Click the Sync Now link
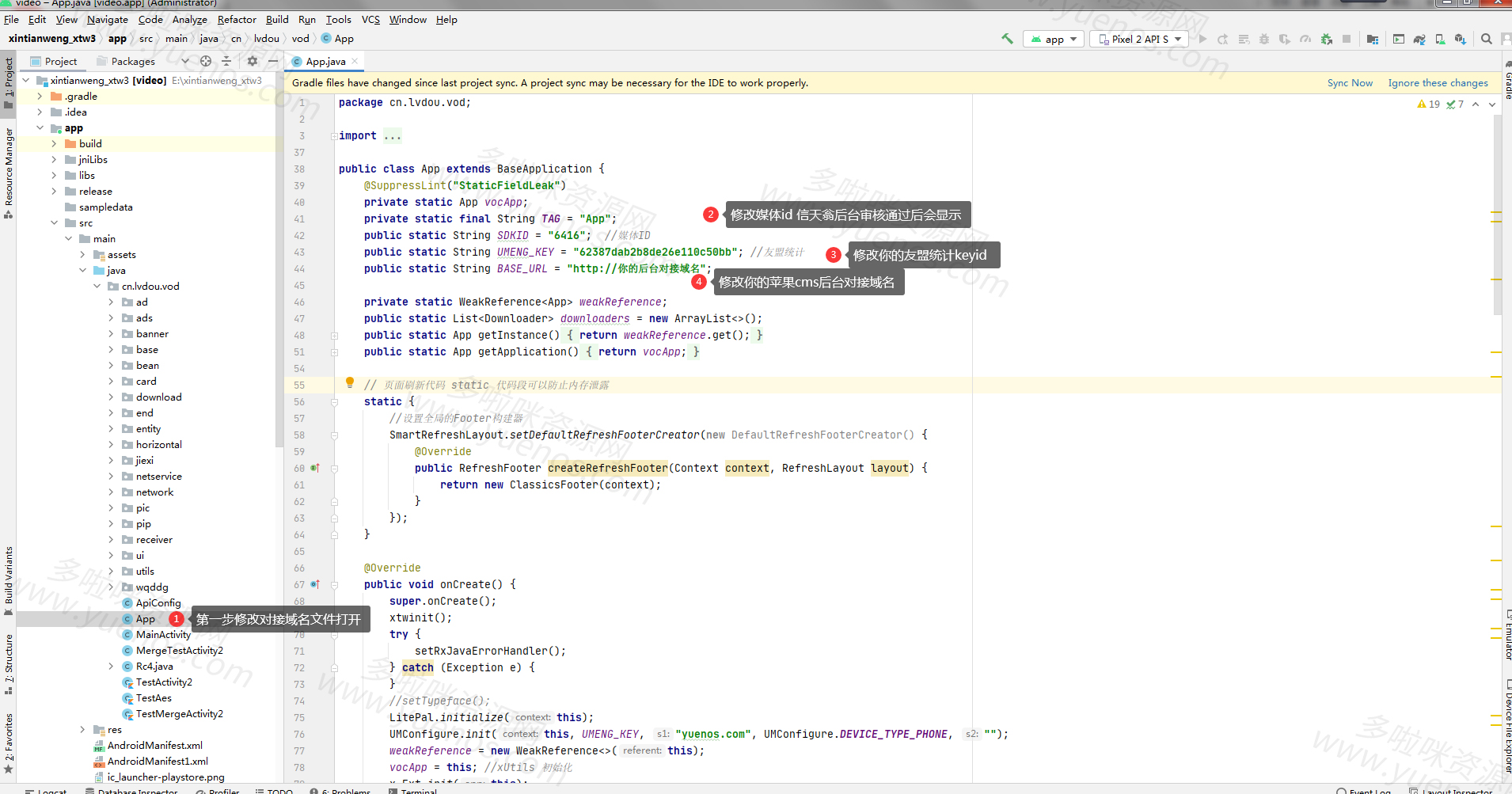Image resolution: width=1512 pixels, height=794 pixels. pyautogui.click(x=1350, y=83)
